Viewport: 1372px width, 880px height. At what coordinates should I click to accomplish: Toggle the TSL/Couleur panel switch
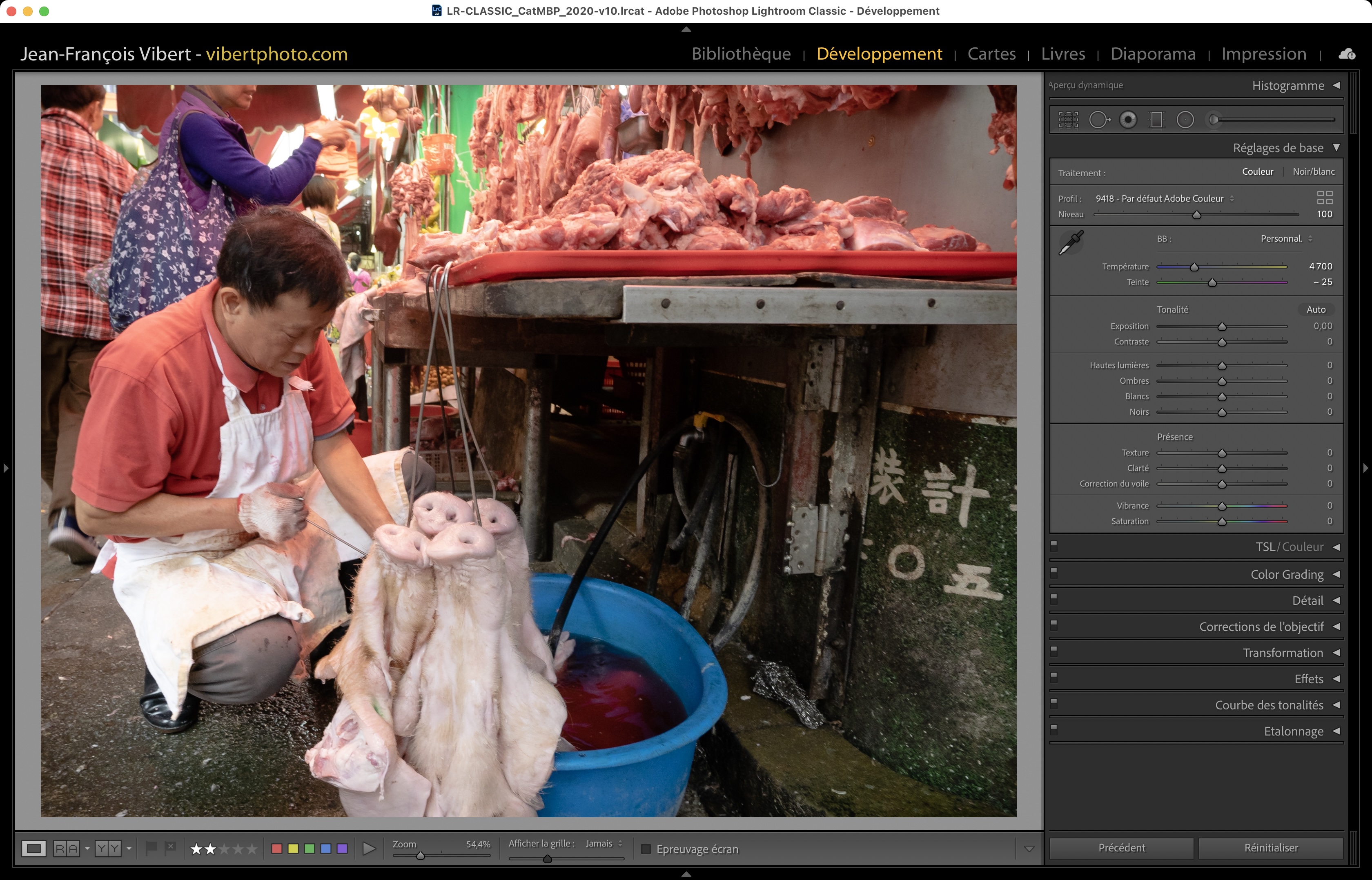click(1054, 546)
